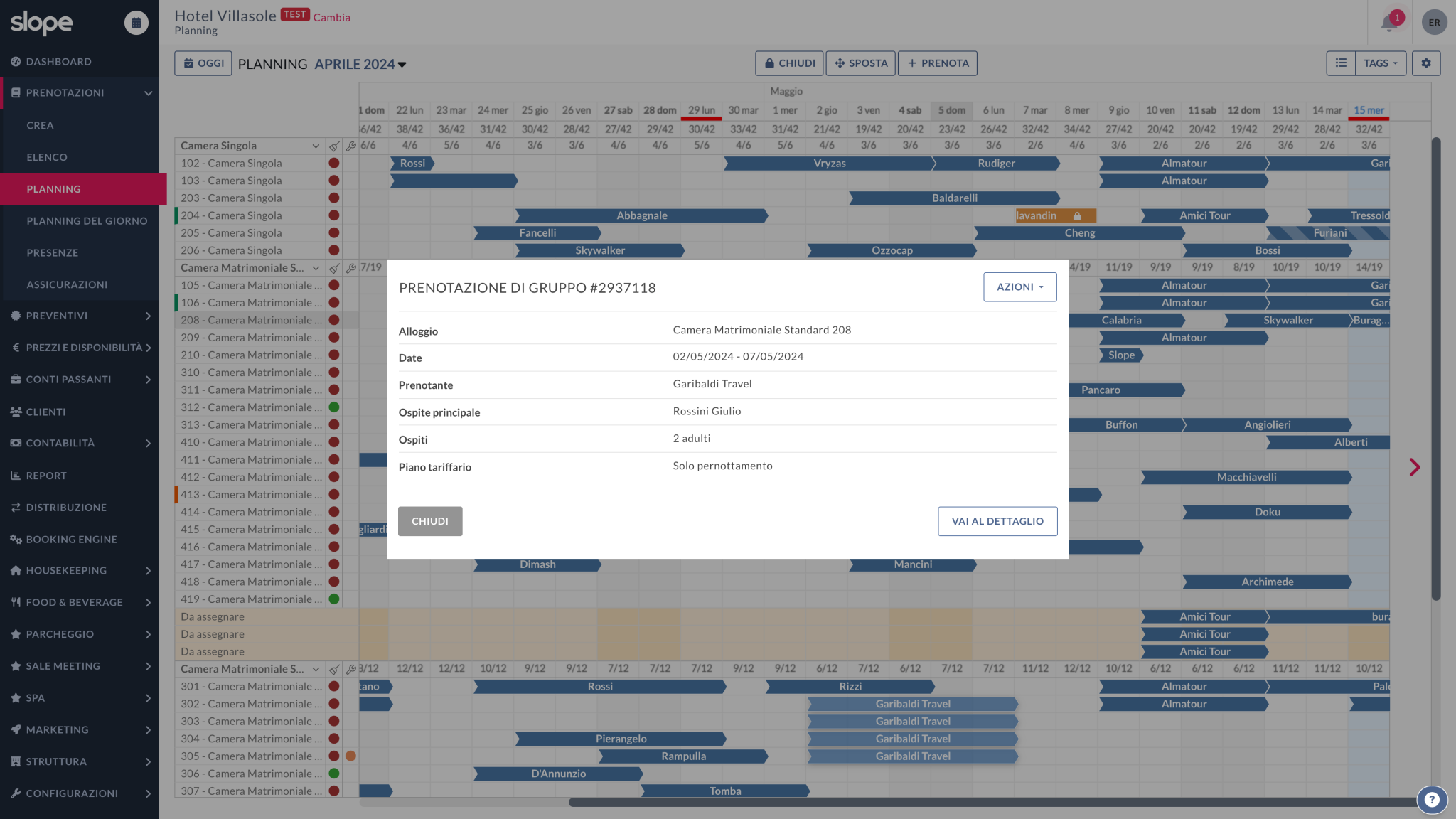Open the APRILE 2024 month selector
Viewport: 1456px width, 819px height.
(360, 64)
